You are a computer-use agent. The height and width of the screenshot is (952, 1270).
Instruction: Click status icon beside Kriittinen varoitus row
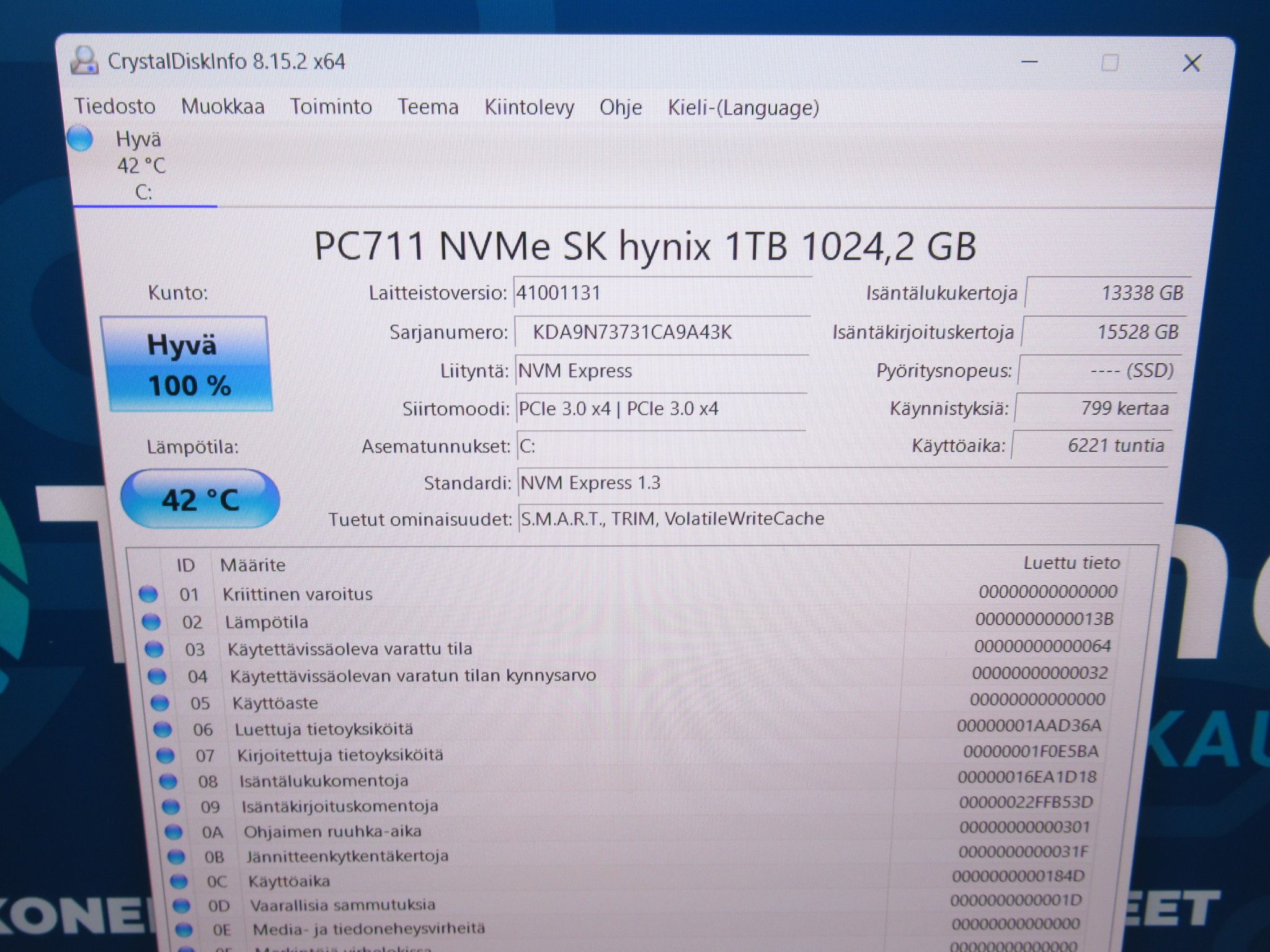148,594
